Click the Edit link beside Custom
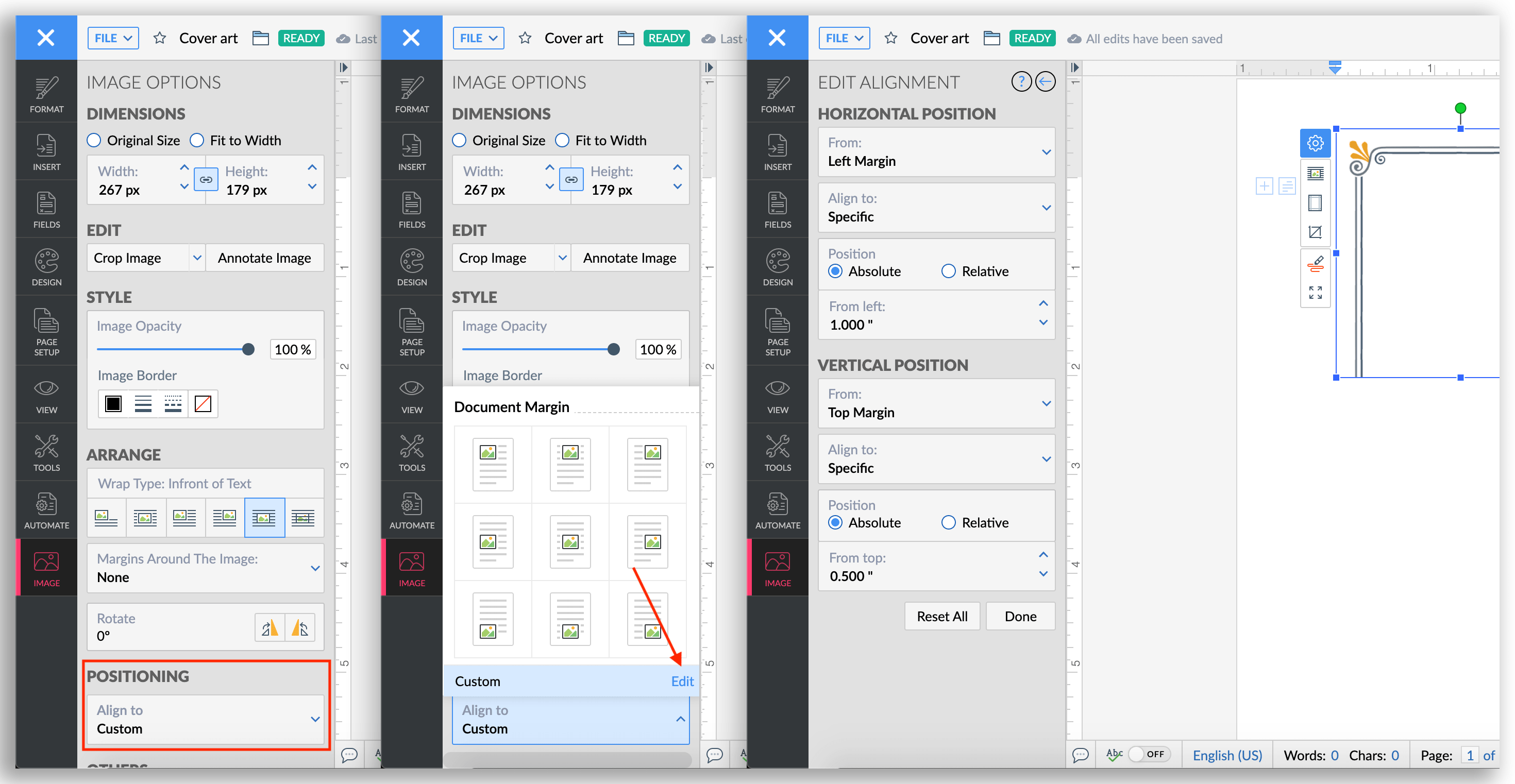1515x784 pixels. pos(682,681)
